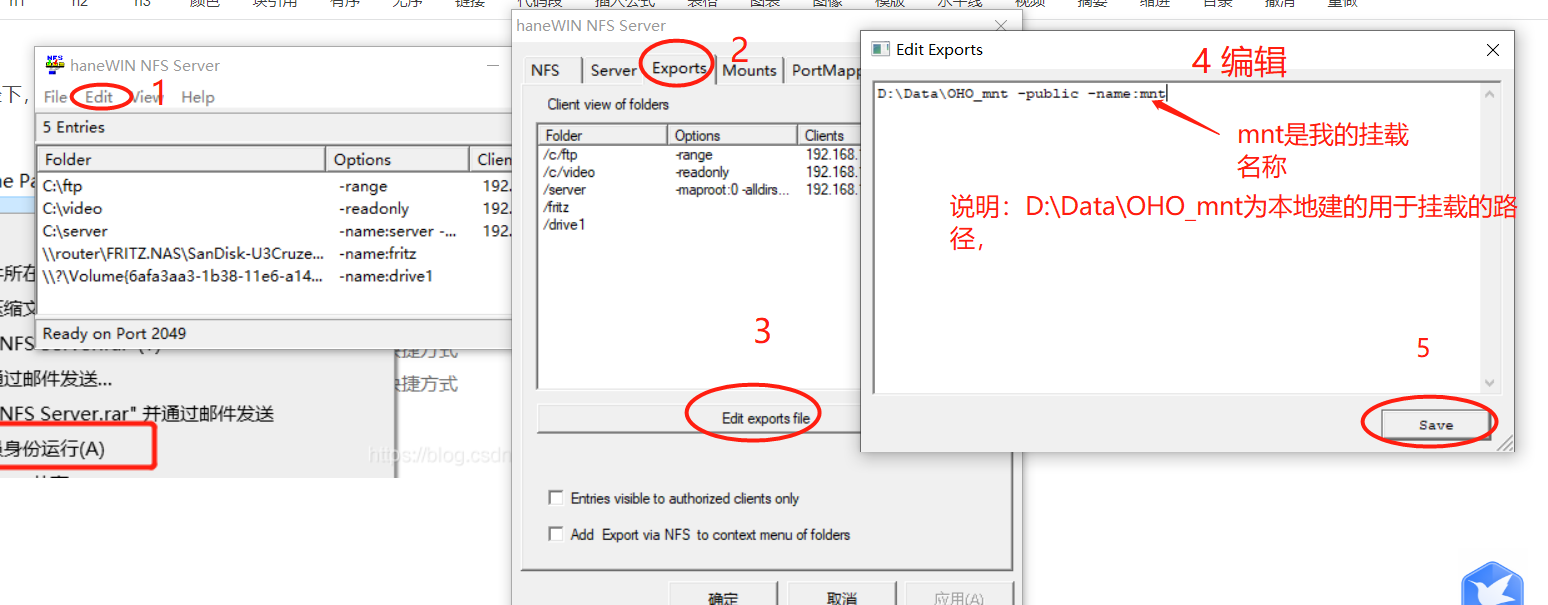
Task: Switch to the Exports tab
Action: pos(679,68)
